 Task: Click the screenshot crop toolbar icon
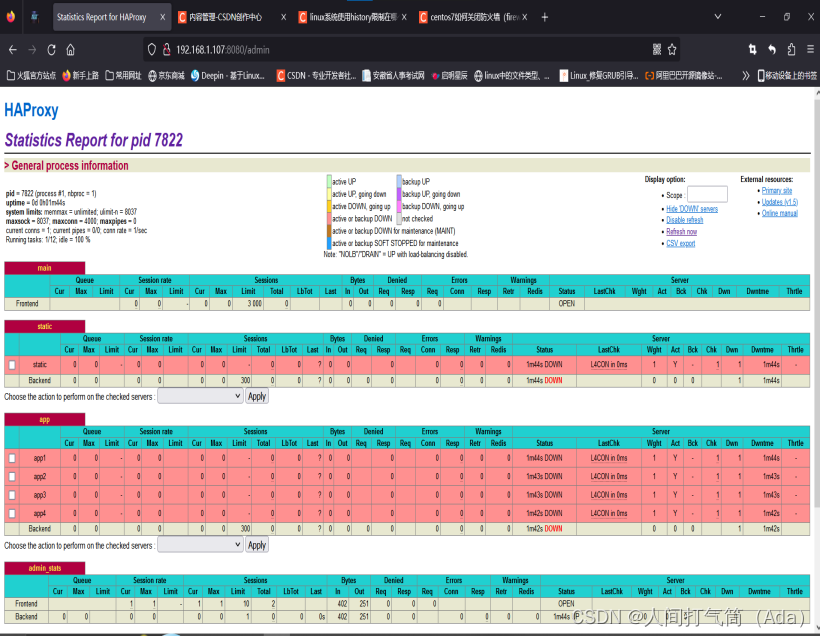(x=753, y=50)
